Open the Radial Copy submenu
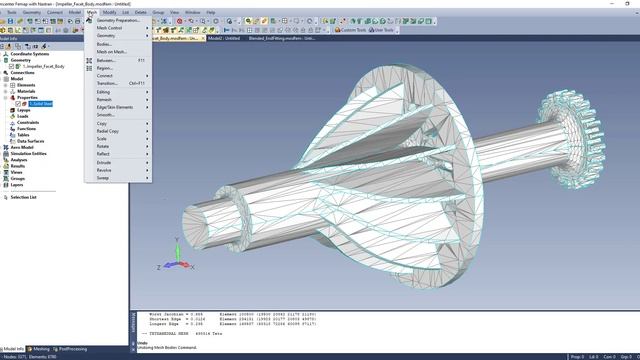Viewport: 640px width, 360px height. coord(118,131)
